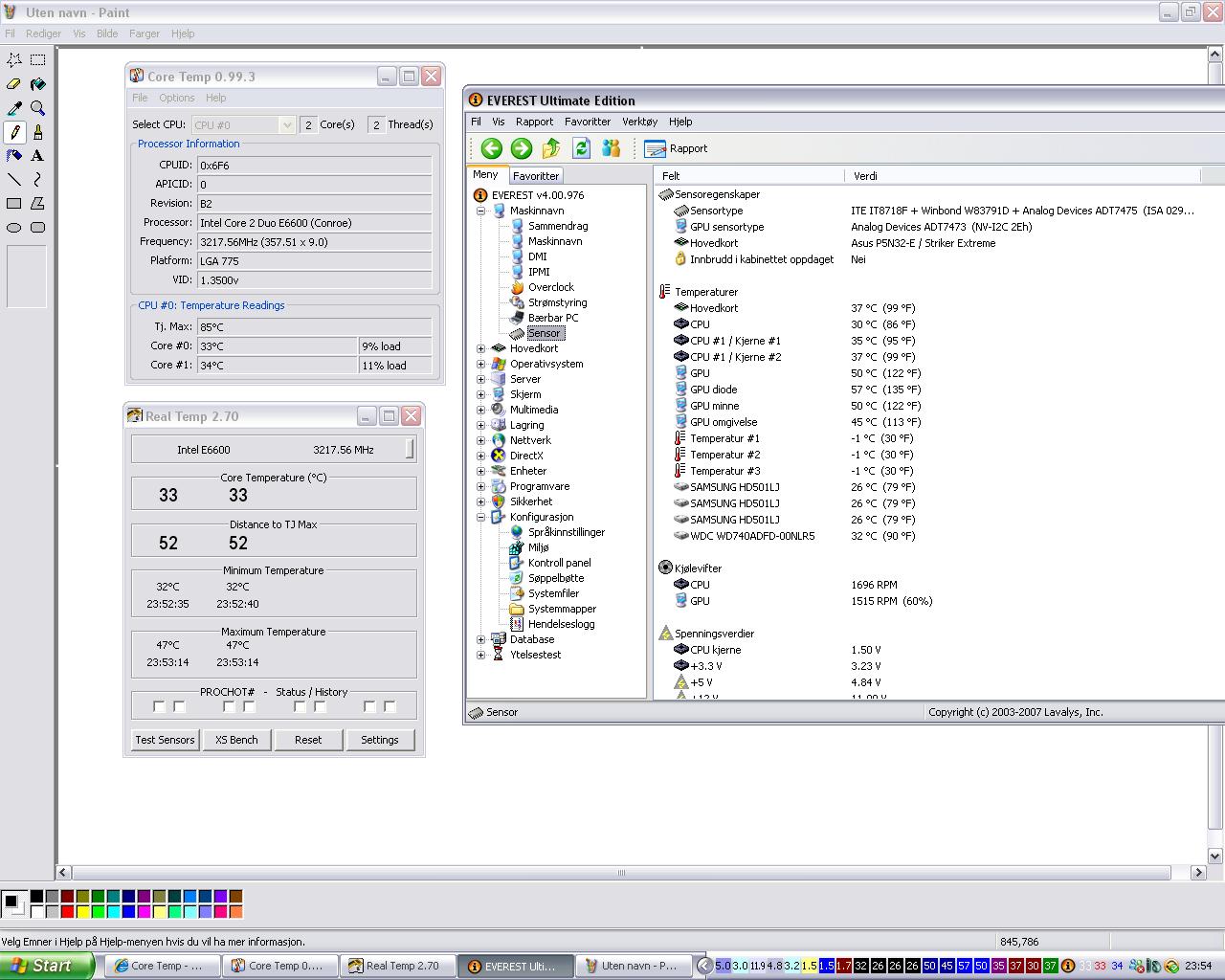1225x980 pixels.
Task: Click the fifth status checkbox in Real Temp
Action: [x=300, y=706]
